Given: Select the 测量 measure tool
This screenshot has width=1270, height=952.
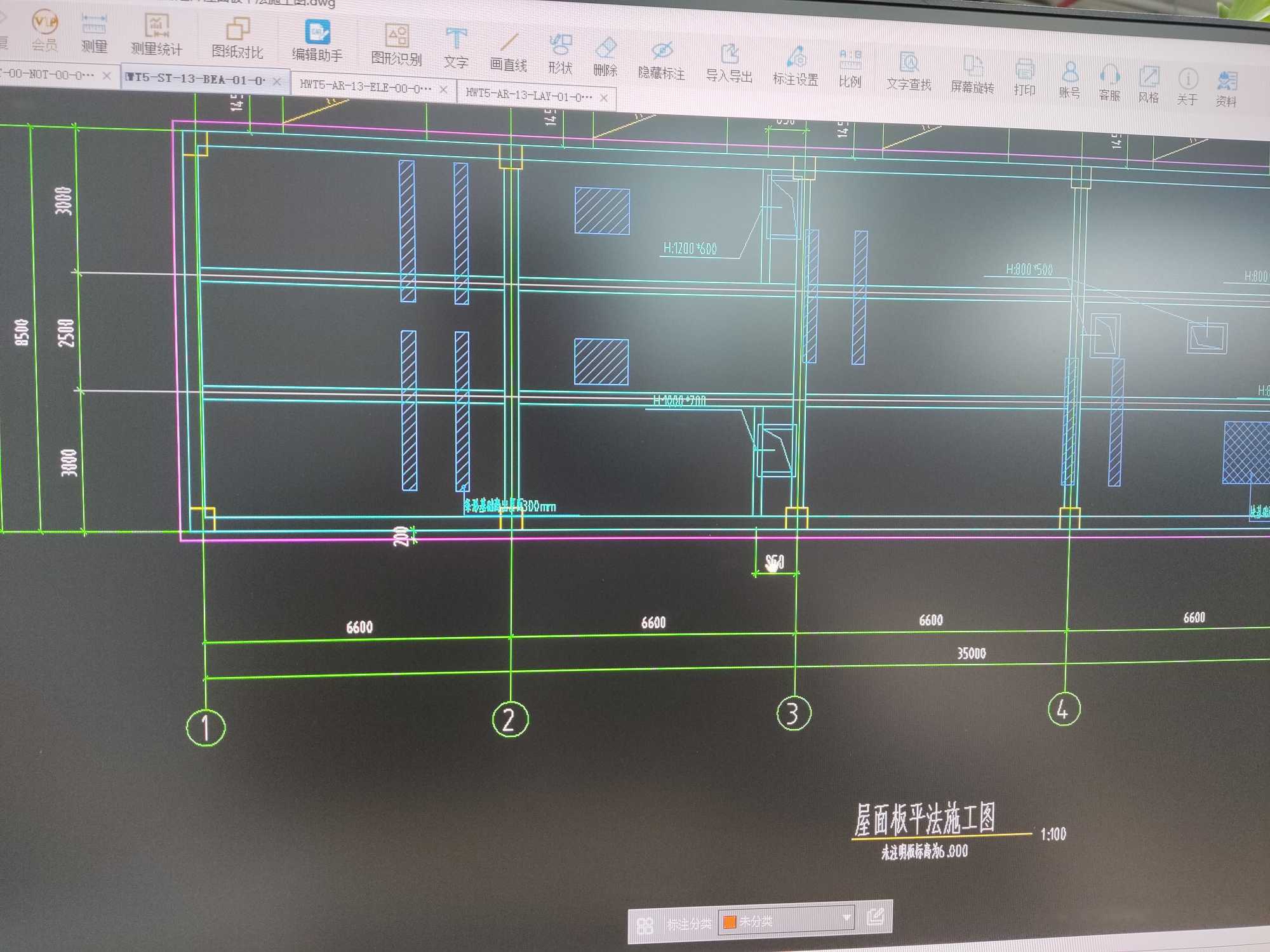Looking at the screenshot, I should (94, 34).
